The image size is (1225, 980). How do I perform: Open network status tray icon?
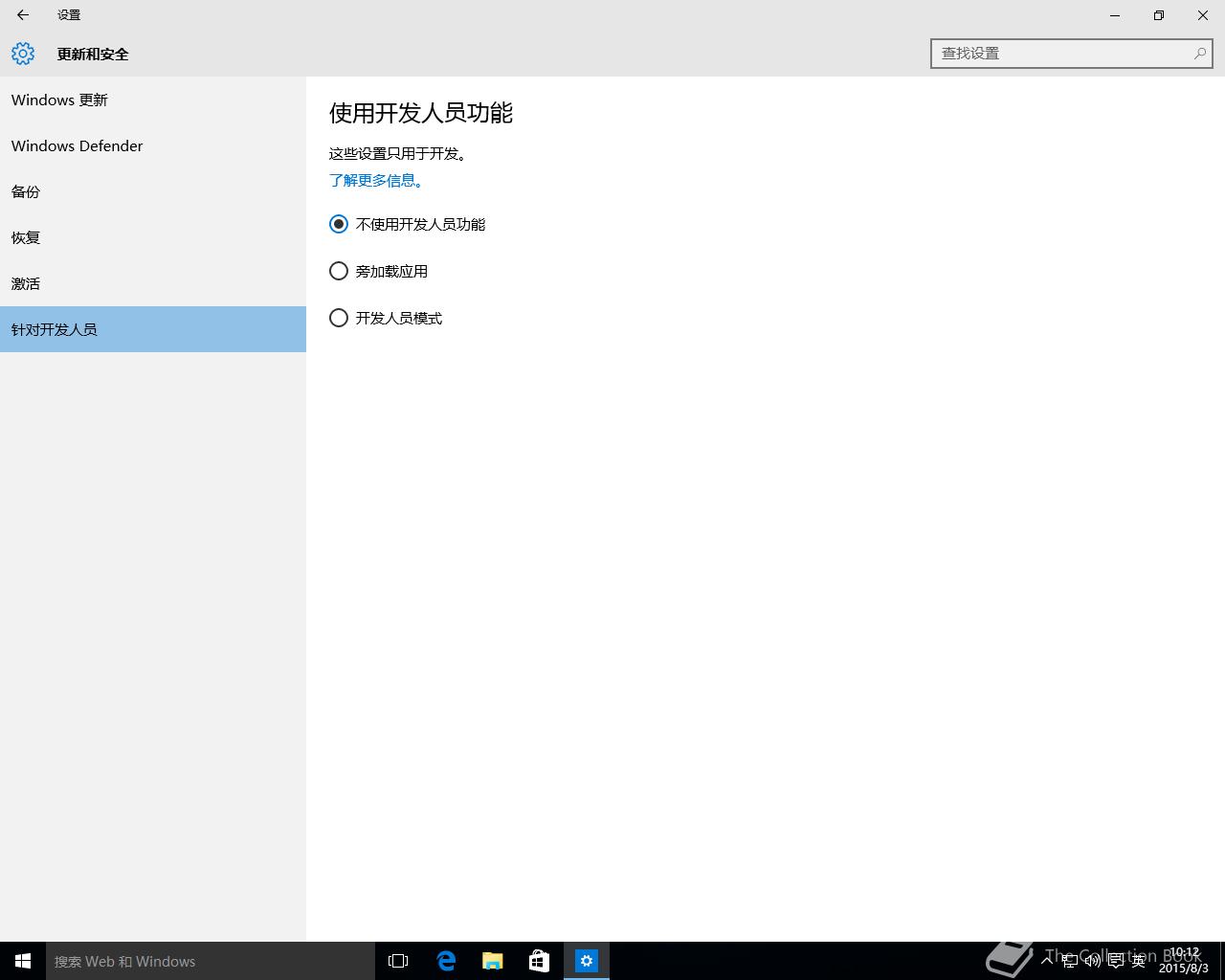click(1069, 961)
